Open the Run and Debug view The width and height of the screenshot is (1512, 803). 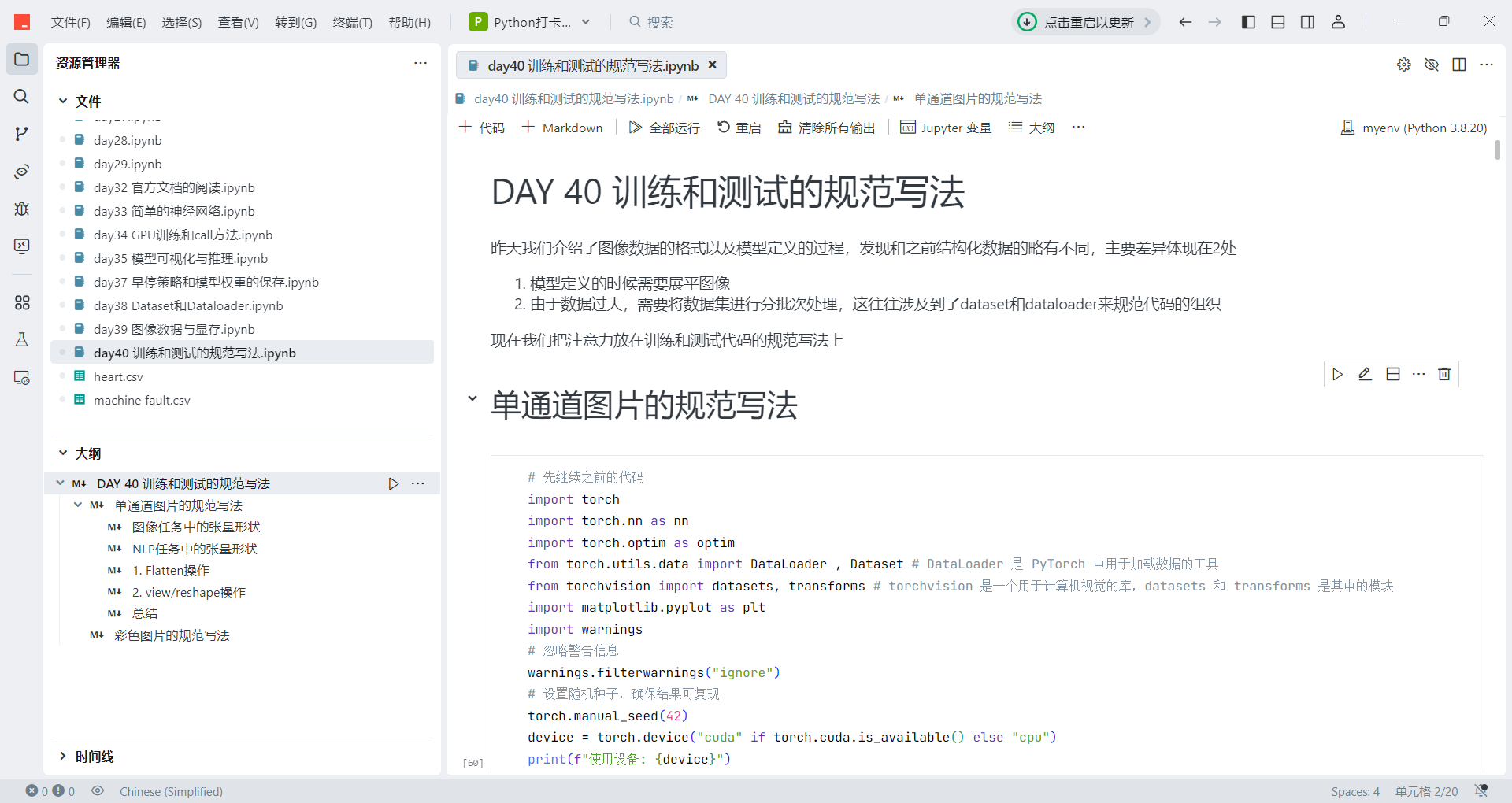tap(21, 209)
